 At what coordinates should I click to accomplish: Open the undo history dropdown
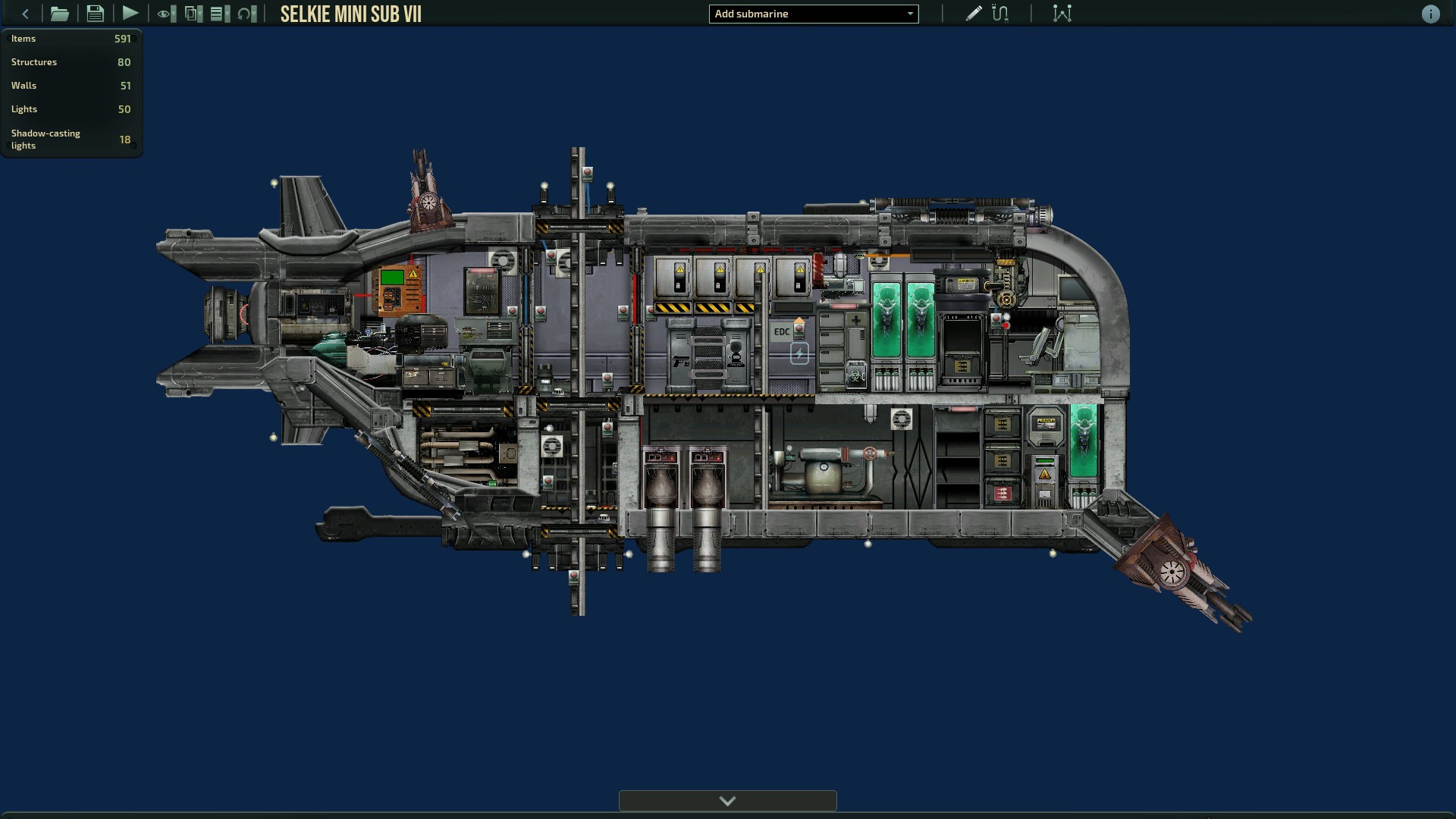(x=247, y=14)
